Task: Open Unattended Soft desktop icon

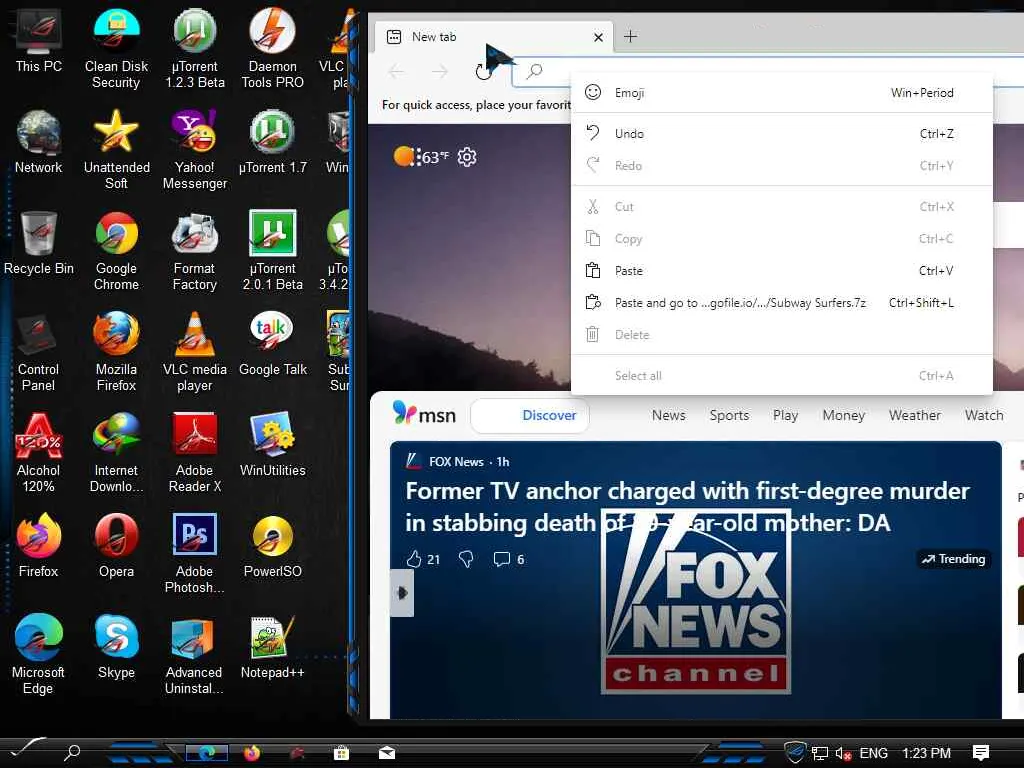Action: (x=116, y=150)
